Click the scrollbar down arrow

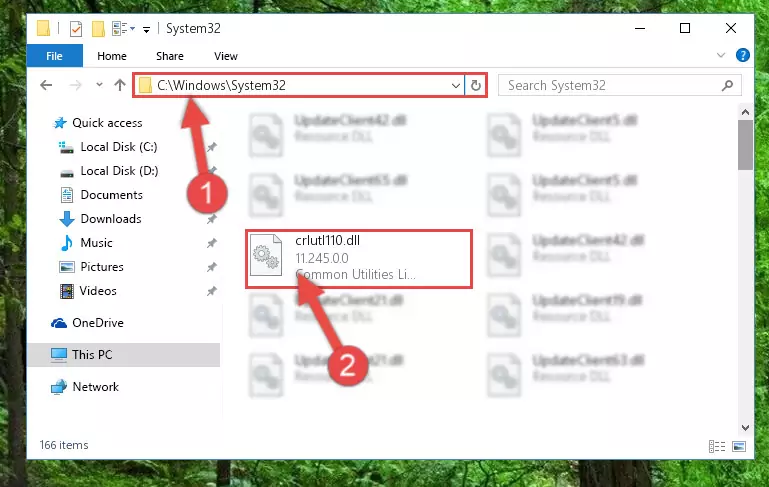point(745,427)
